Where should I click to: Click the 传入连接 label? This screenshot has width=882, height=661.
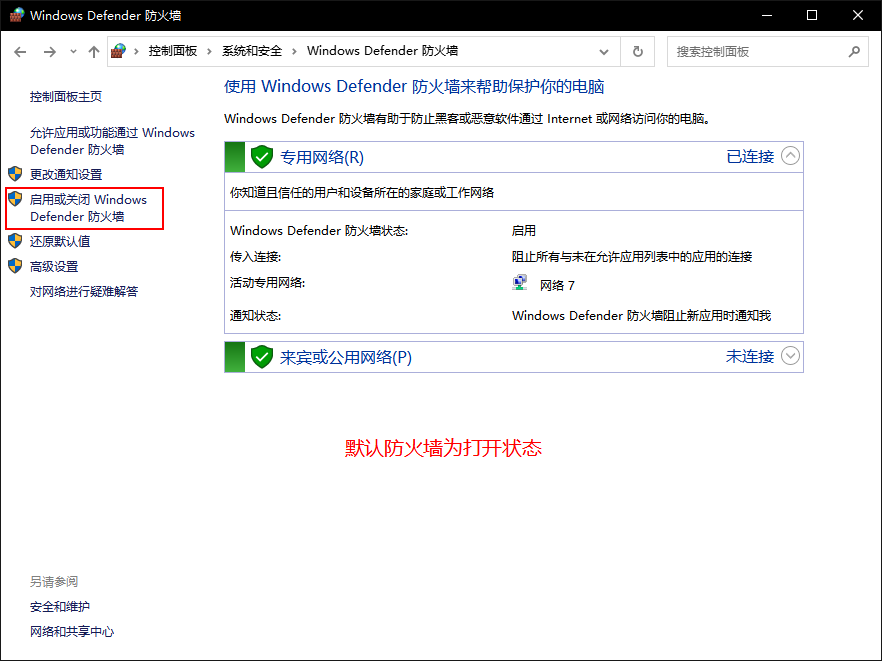click(x=255, y=257)
